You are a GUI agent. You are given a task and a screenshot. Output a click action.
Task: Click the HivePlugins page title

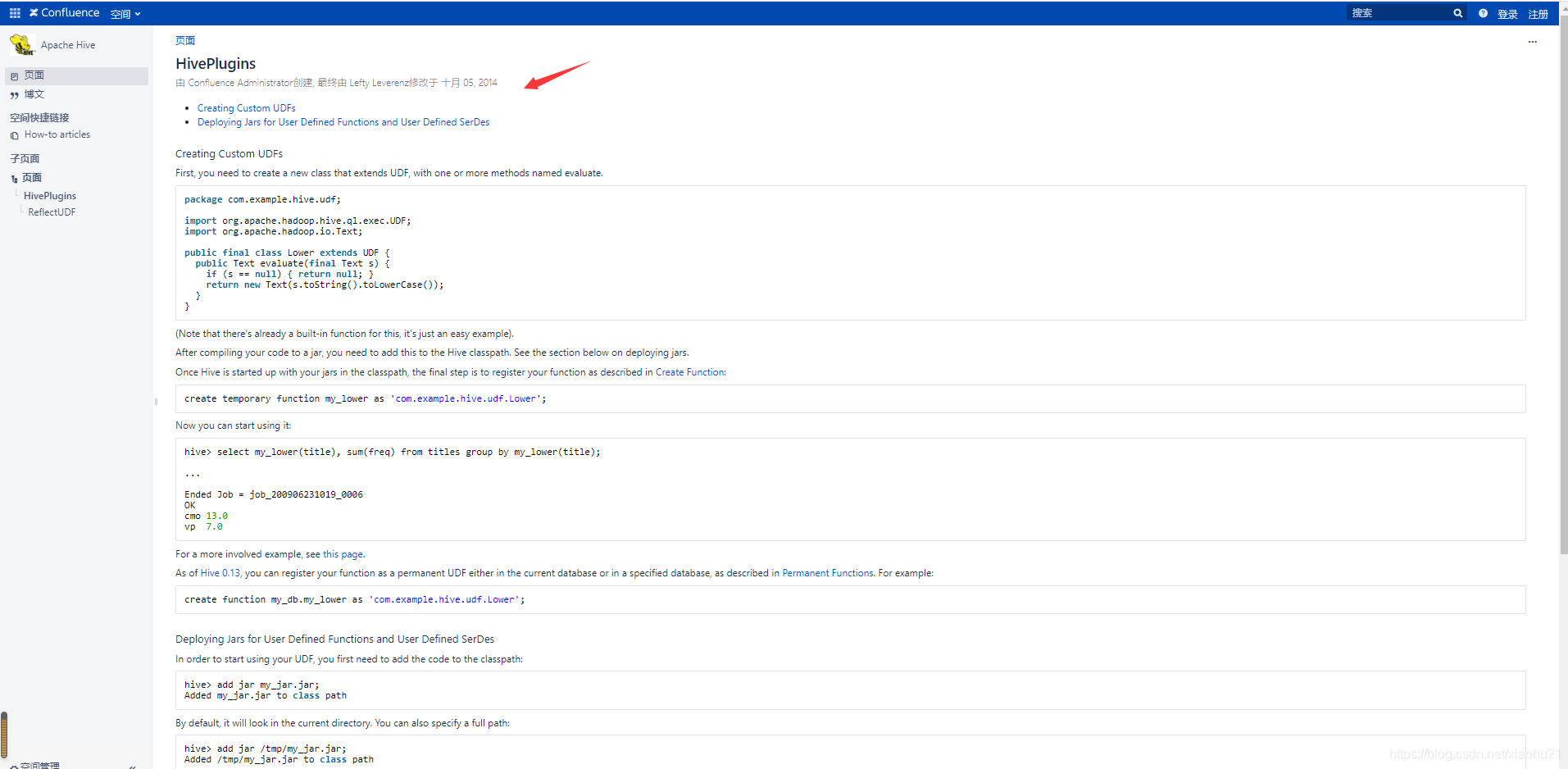coord(216,64)
